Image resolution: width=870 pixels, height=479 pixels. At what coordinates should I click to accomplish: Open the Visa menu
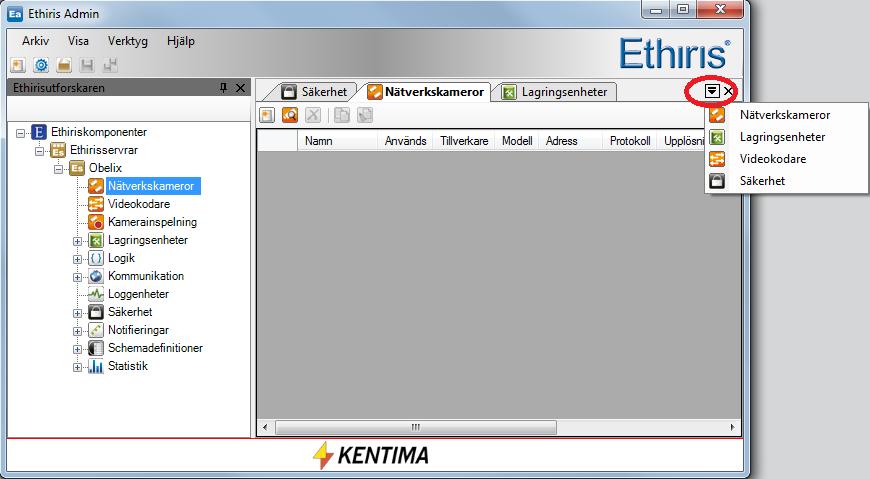click(x=78, y=41)
